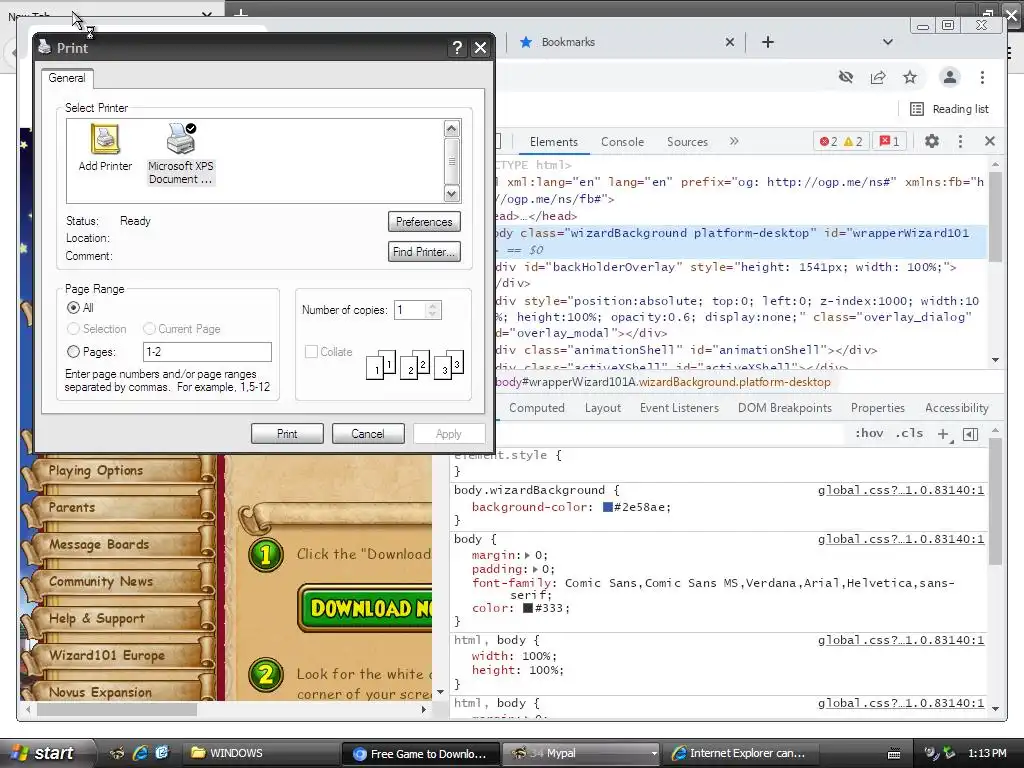Click the Find Printer button
The width and height of the screenshot is (1024, 768).
[x=424, y=252]
